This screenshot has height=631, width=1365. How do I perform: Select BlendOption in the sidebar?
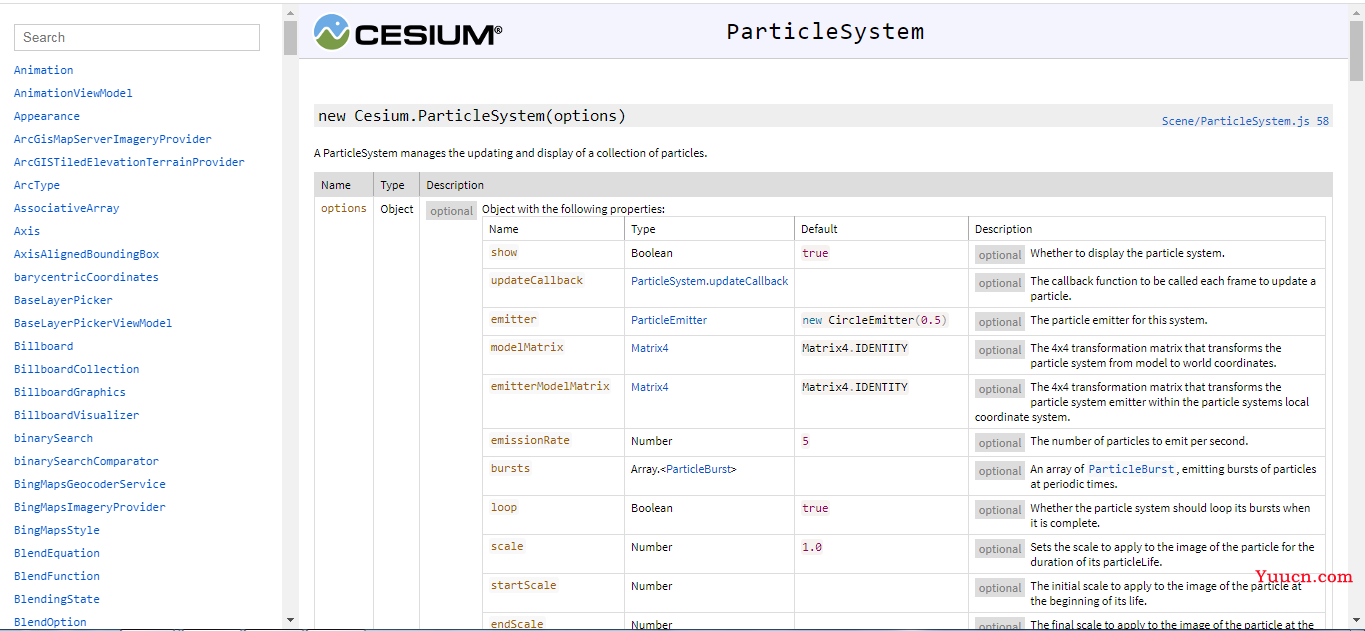pos(50,622)
